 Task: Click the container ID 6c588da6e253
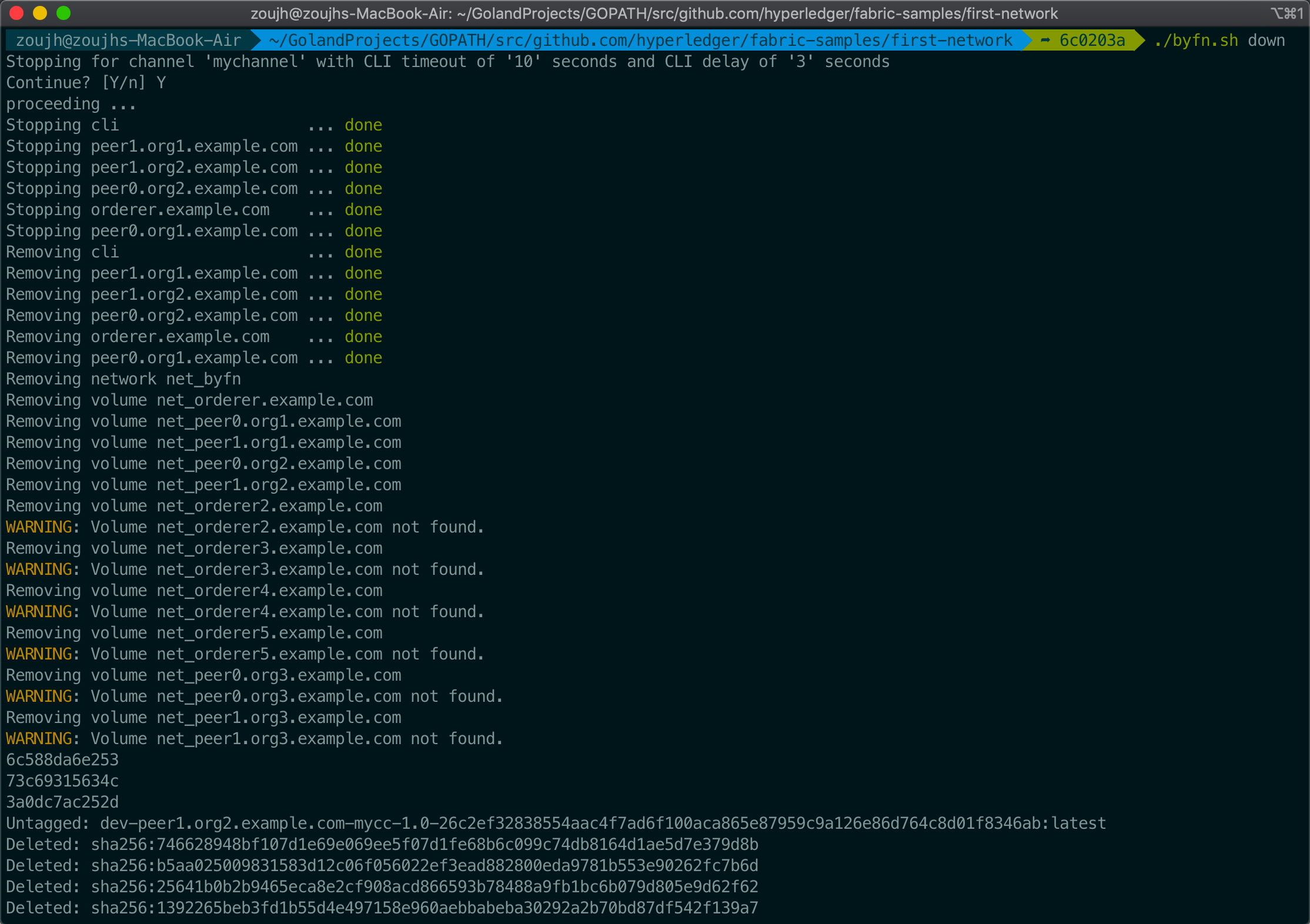tap(62, 760)
